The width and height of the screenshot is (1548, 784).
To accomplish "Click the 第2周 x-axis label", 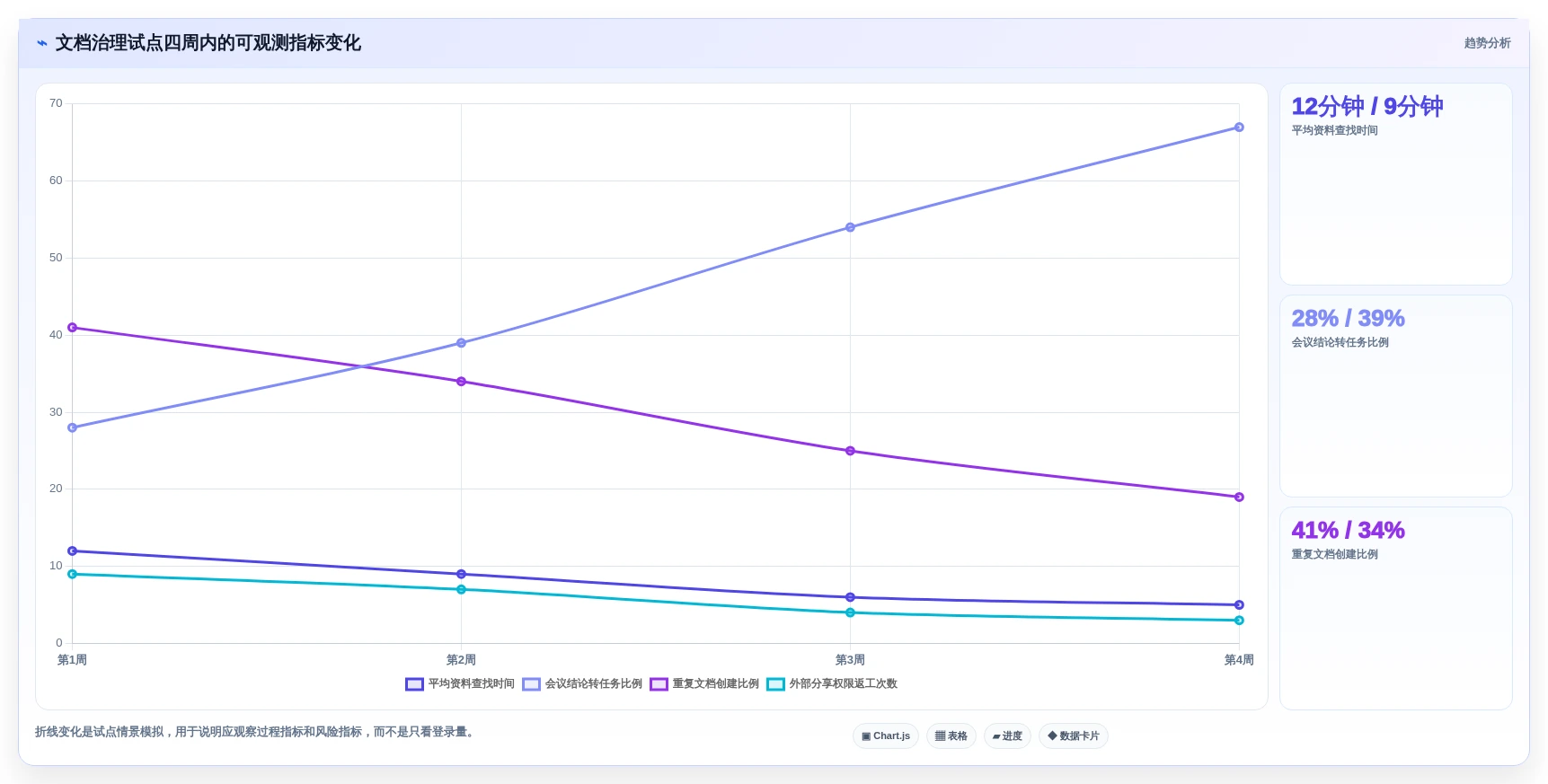I will coord(461,660).
